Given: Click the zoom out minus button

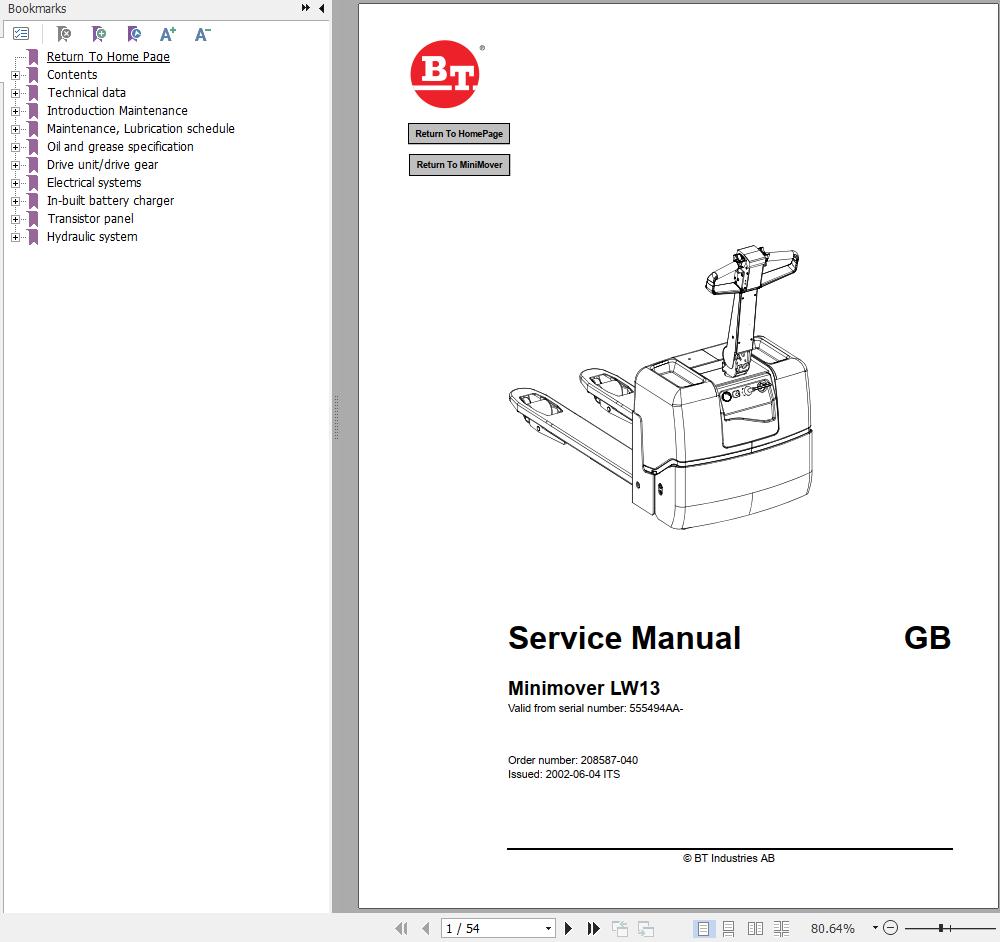Looking at the screenshot, I should pos(891,928).
